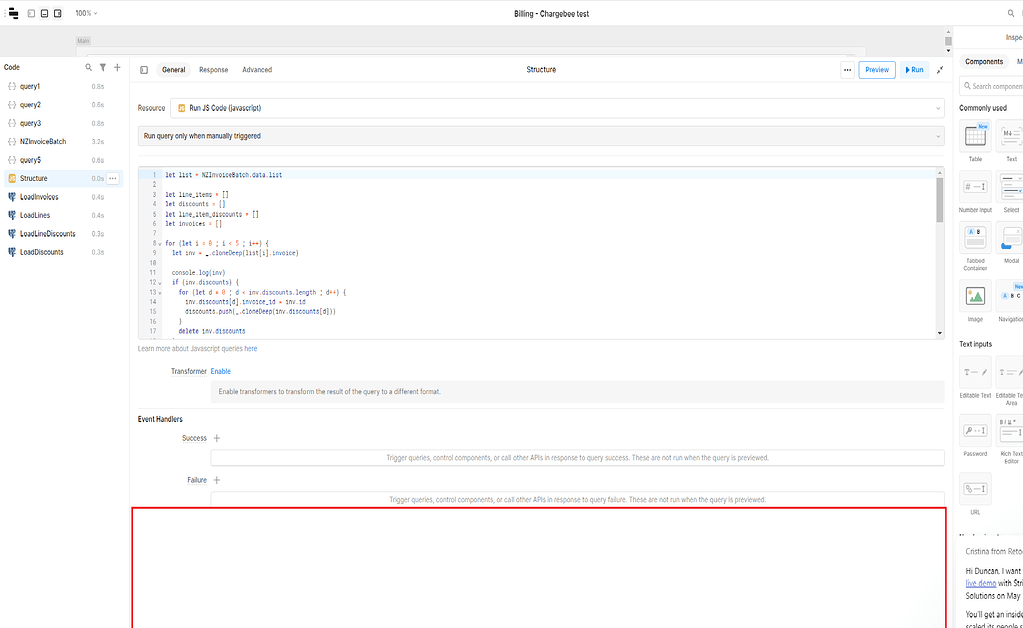Open the JavaScript queries 'here' link

251,349
